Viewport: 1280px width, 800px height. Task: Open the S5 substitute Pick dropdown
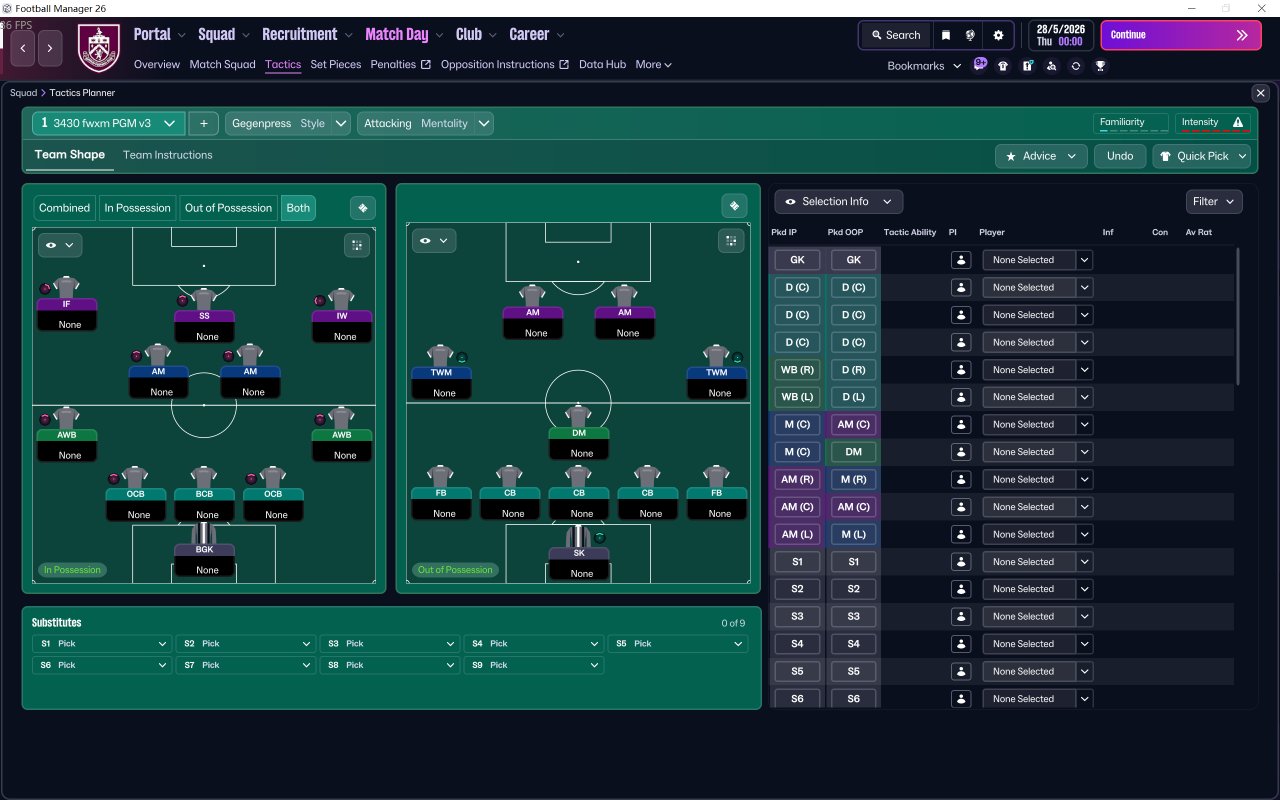pyautogui.click(x=678, y=644)
